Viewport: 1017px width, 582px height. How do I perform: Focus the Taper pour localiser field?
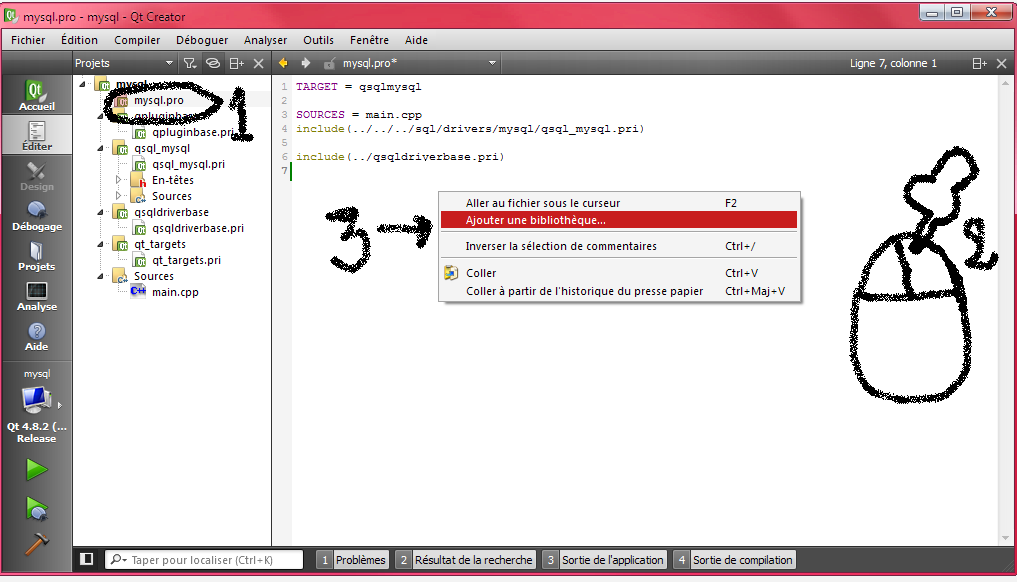click(x=204, y=559)
